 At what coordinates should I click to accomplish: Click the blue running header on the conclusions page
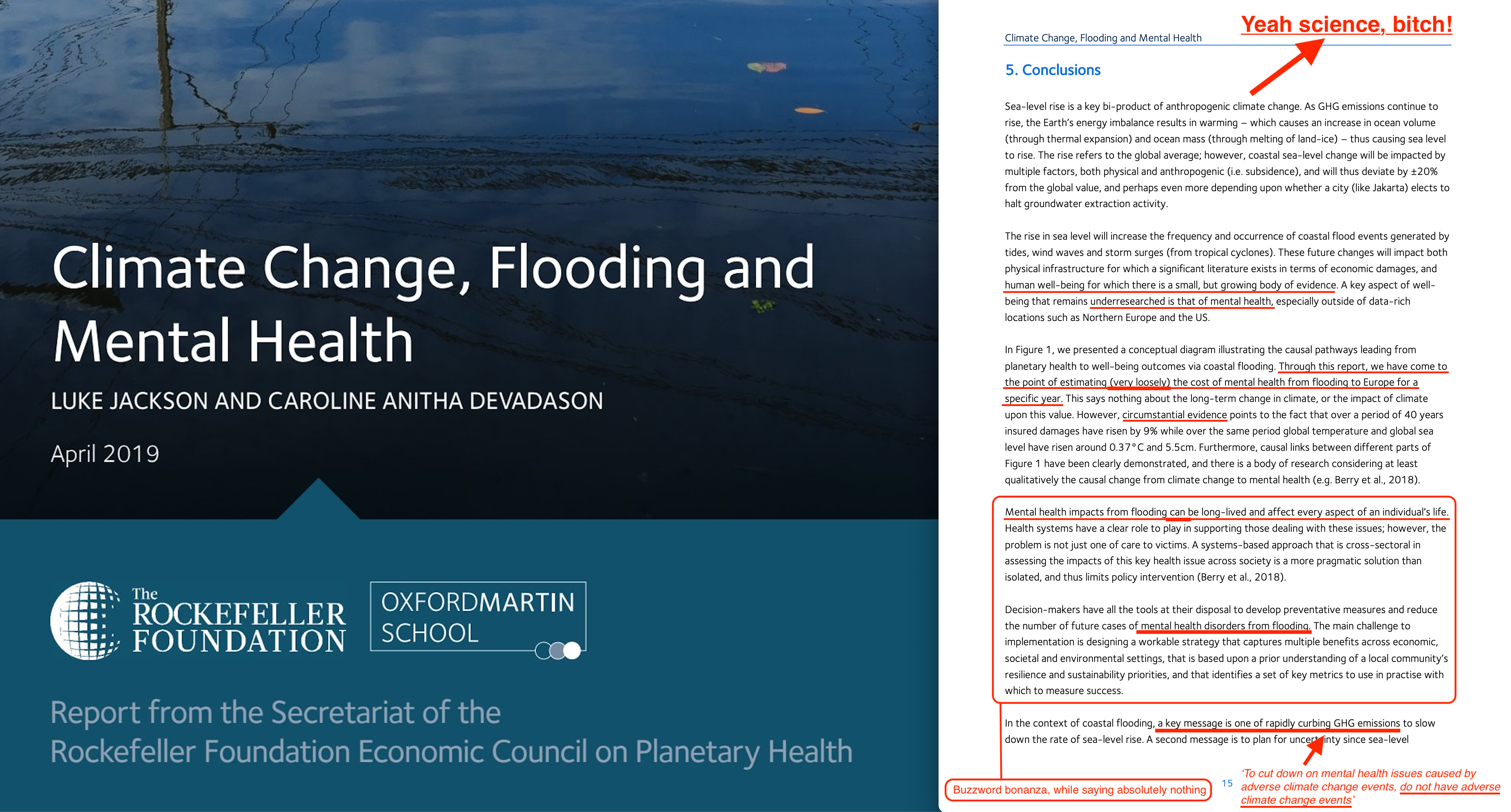(x=1103, y=38)
